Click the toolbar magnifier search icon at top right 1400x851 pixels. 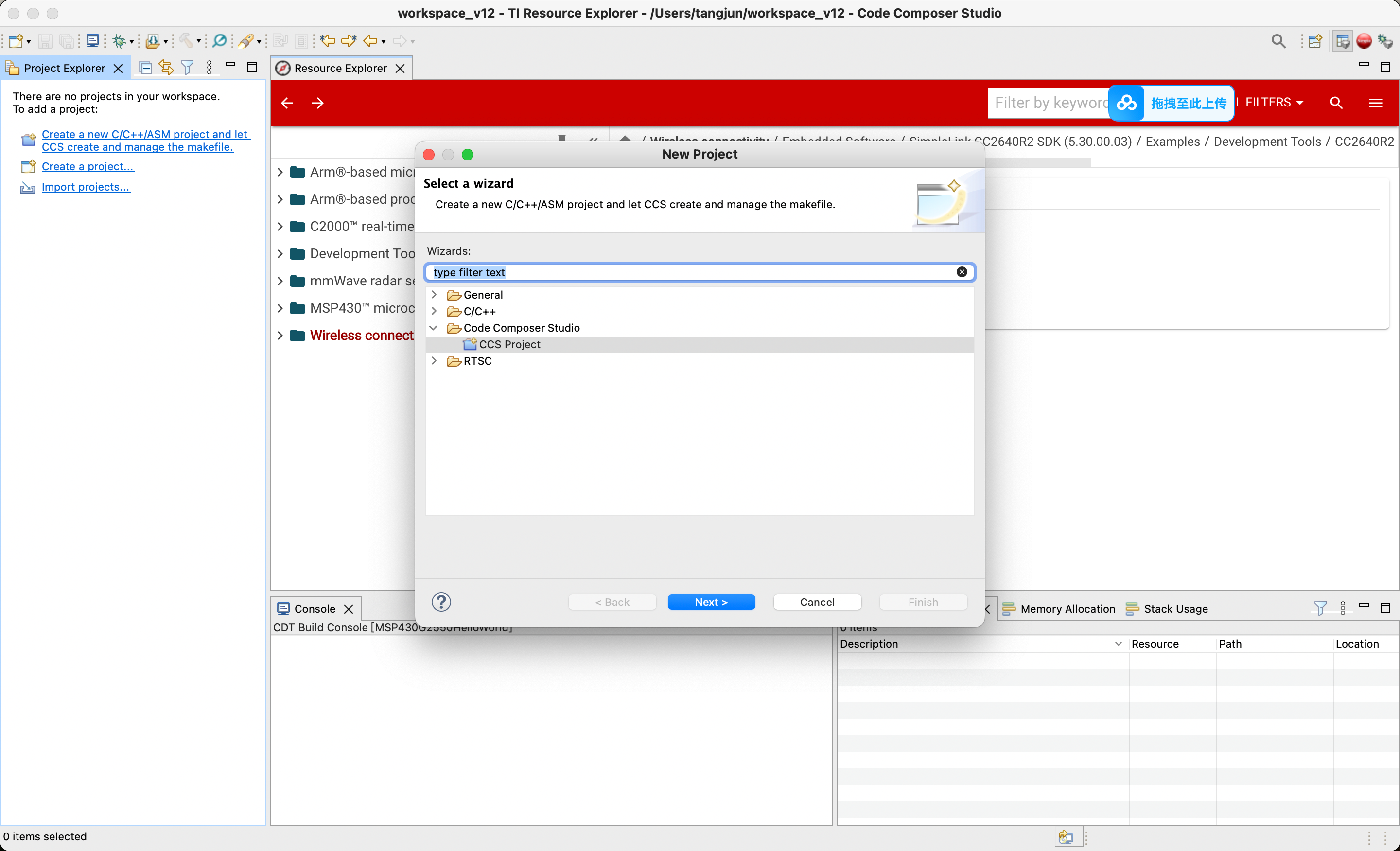click(x=1278, y=41)
